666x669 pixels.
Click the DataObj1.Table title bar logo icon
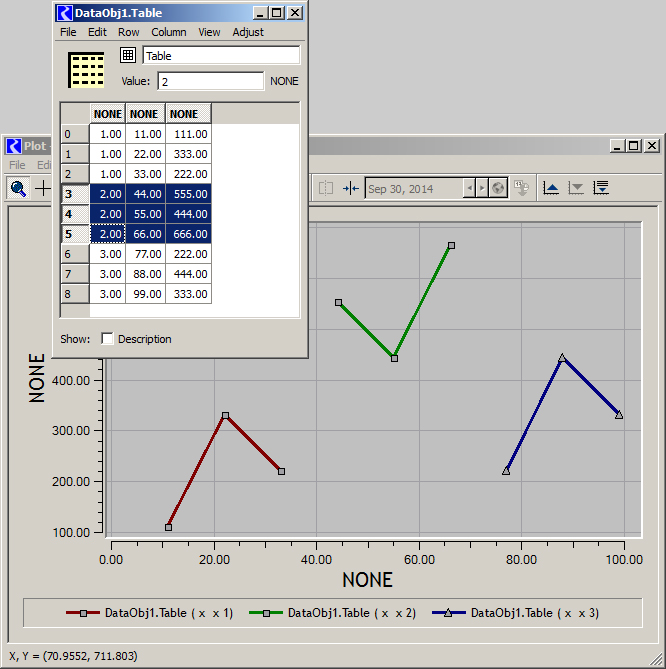tap(64, 13)
